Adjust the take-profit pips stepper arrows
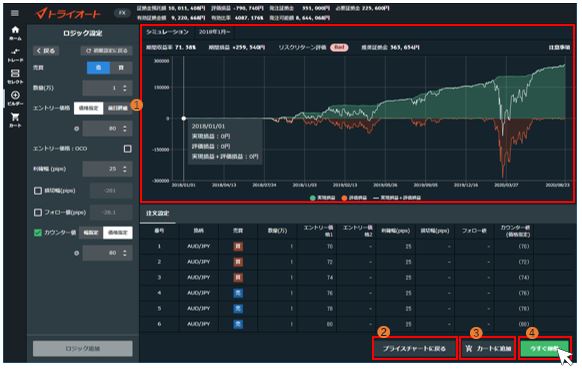 [125, 169]
